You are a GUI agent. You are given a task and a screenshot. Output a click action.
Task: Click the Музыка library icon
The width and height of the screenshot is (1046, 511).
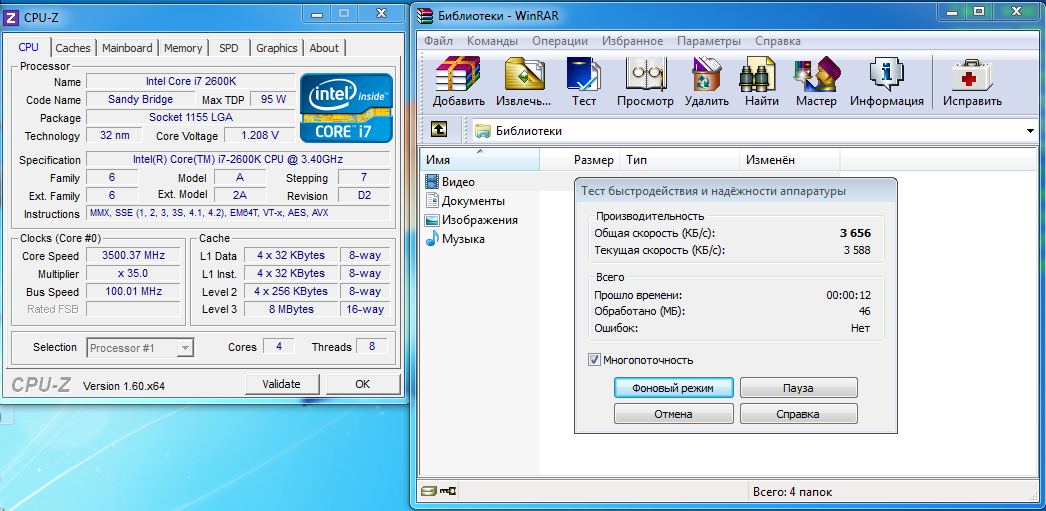pyautogui.click(x=432, y=239)
